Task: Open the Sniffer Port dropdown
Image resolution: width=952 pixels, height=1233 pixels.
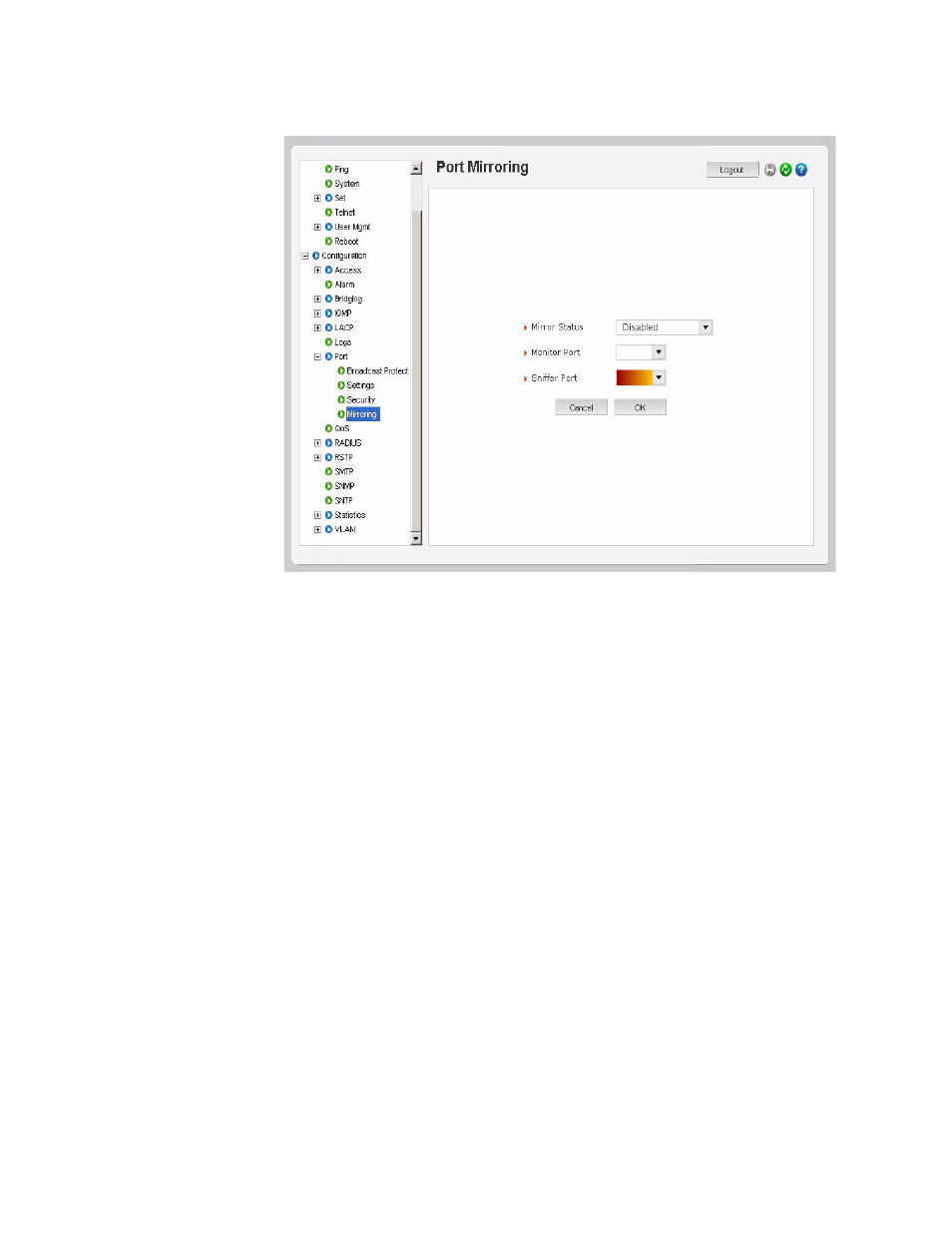Action: 659,377
